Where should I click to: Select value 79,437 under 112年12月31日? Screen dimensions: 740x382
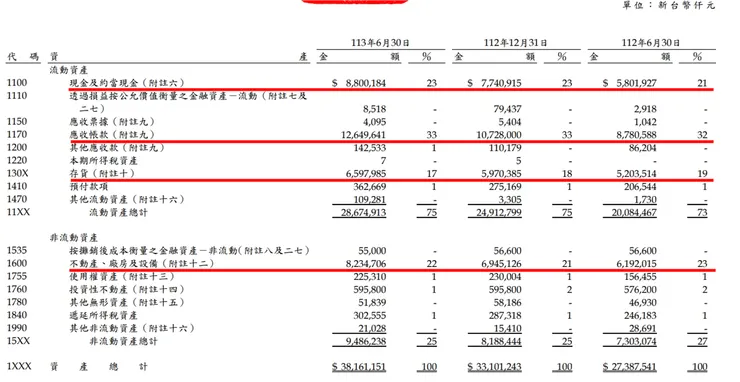[507, 109]
